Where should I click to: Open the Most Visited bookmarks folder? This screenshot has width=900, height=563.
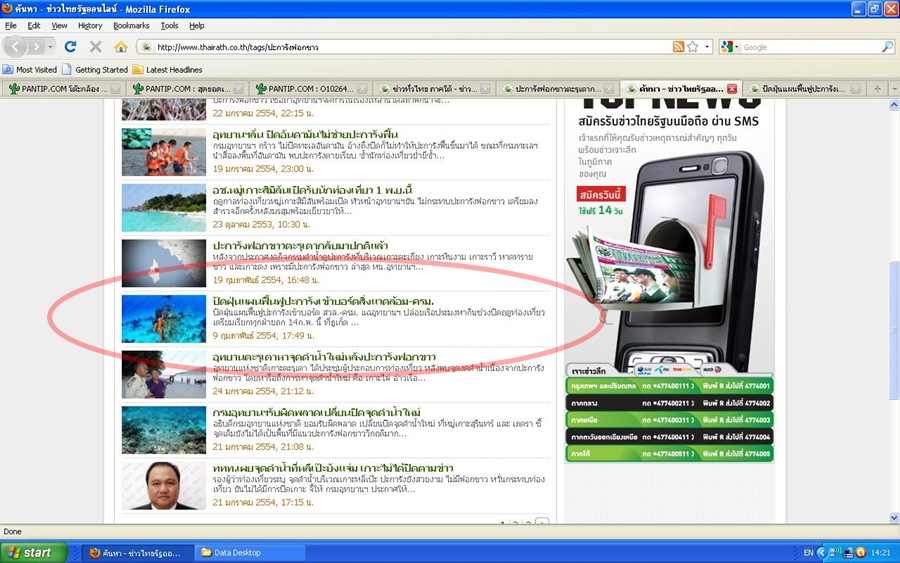click(x=30, y=69)
